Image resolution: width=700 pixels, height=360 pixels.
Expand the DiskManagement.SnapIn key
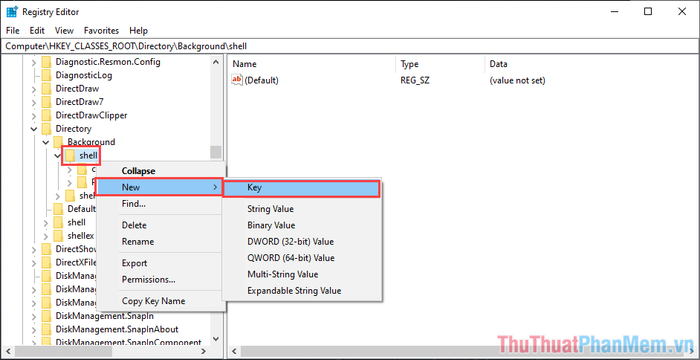[x=34, y=316]
